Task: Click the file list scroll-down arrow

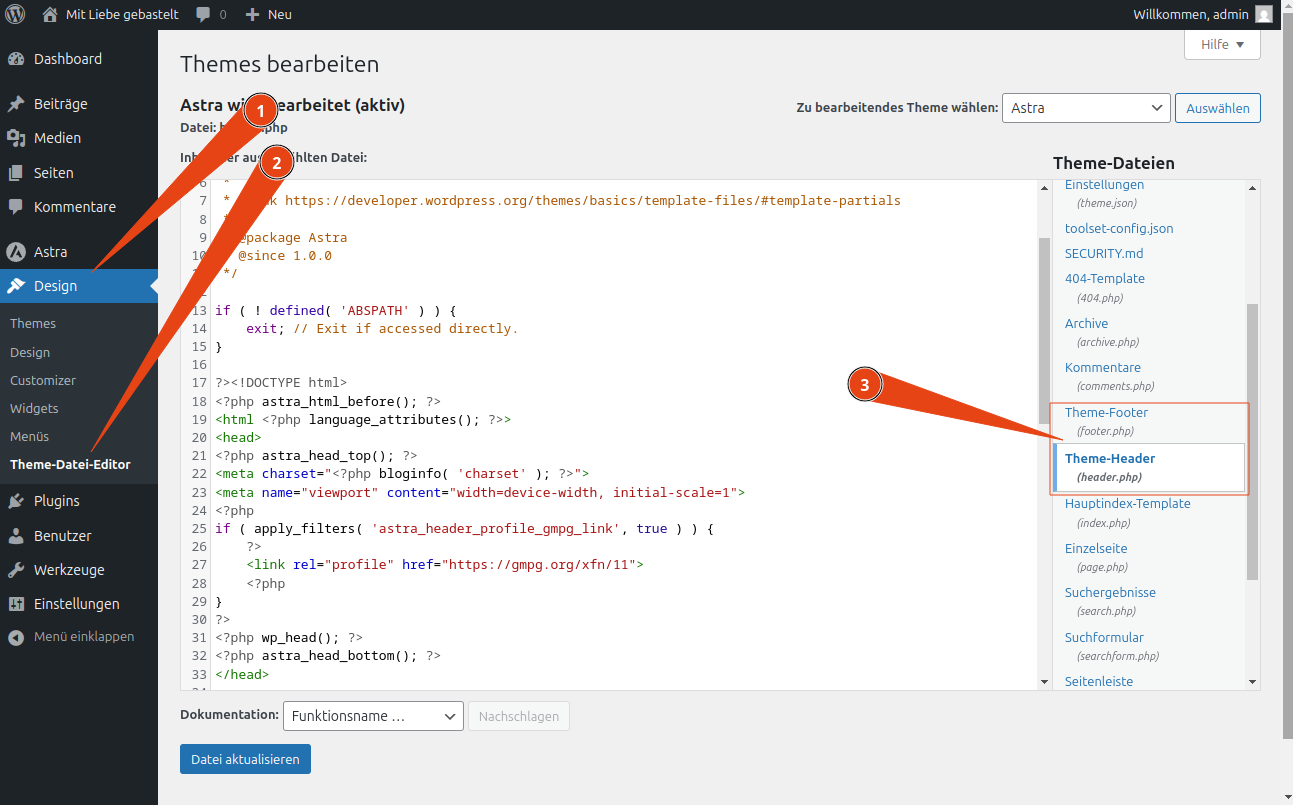Action: (x=1252, y=682)
